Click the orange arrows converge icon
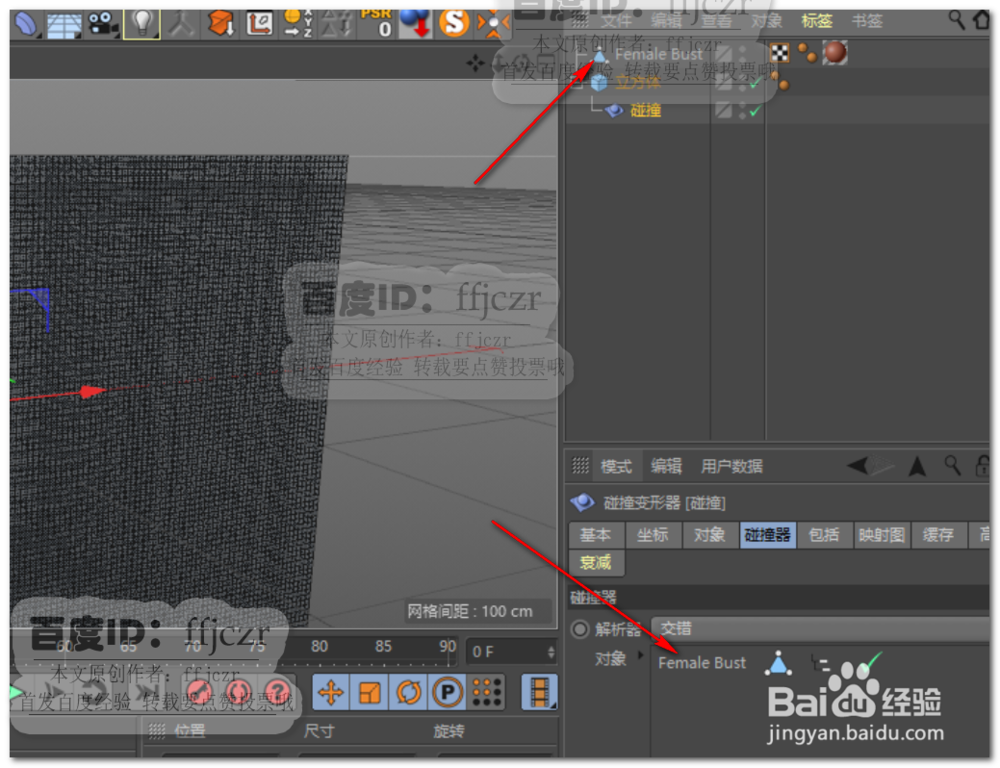This screenshot has height=768, width=1000. (493, 24)
